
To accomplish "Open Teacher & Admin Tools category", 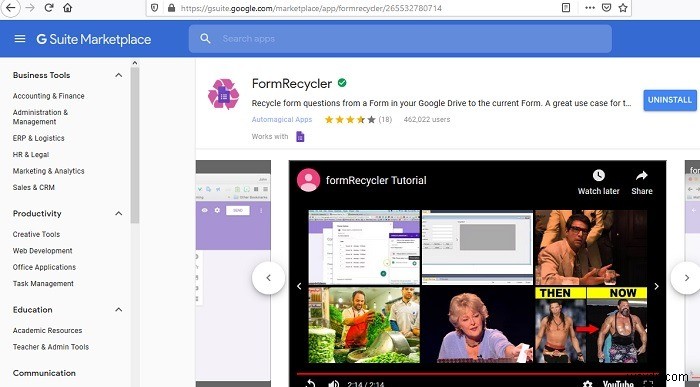I will coord(51,347).
